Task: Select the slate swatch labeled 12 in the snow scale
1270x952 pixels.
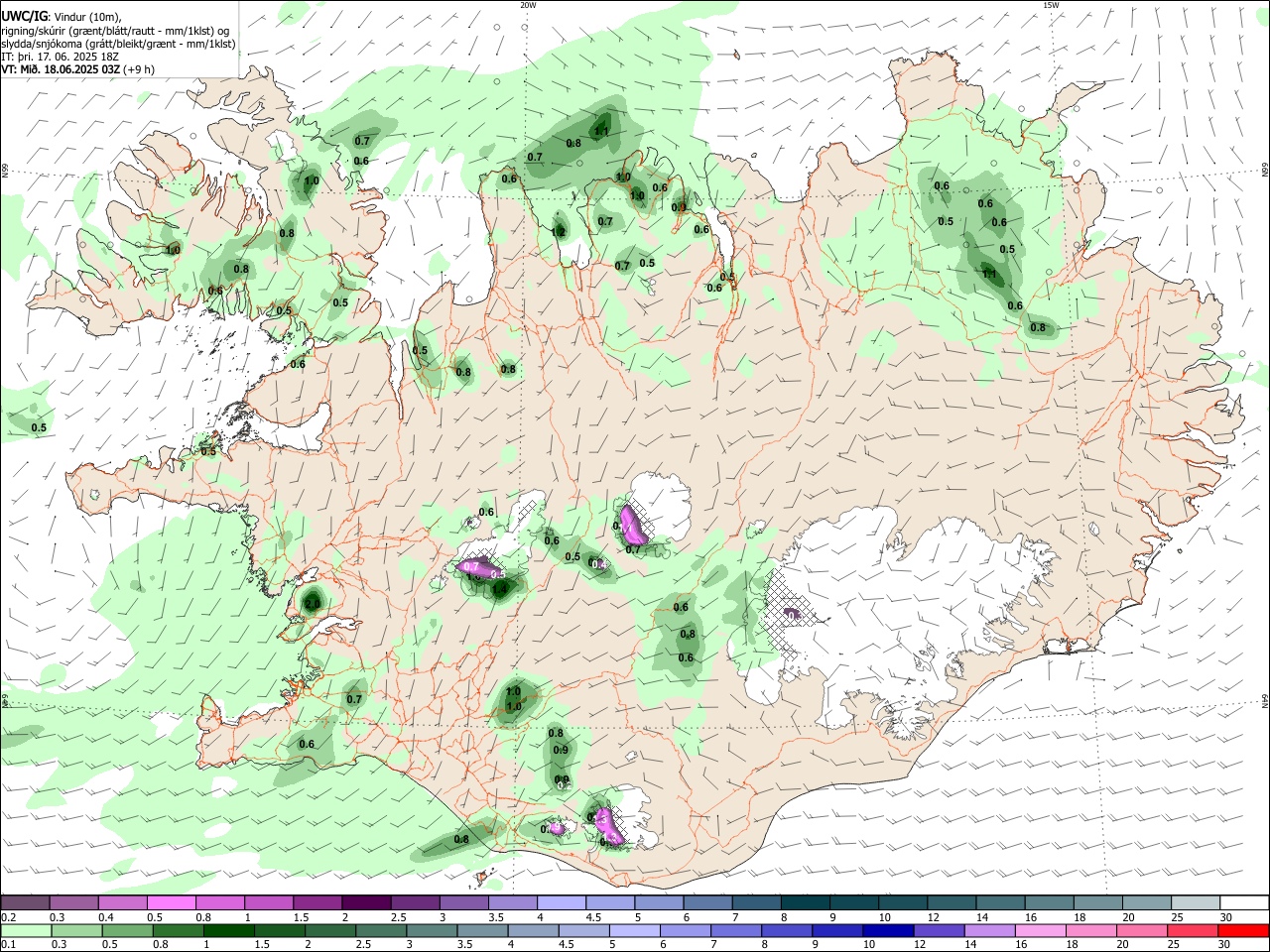Action: pyautogui.click(x=952, y=902)
